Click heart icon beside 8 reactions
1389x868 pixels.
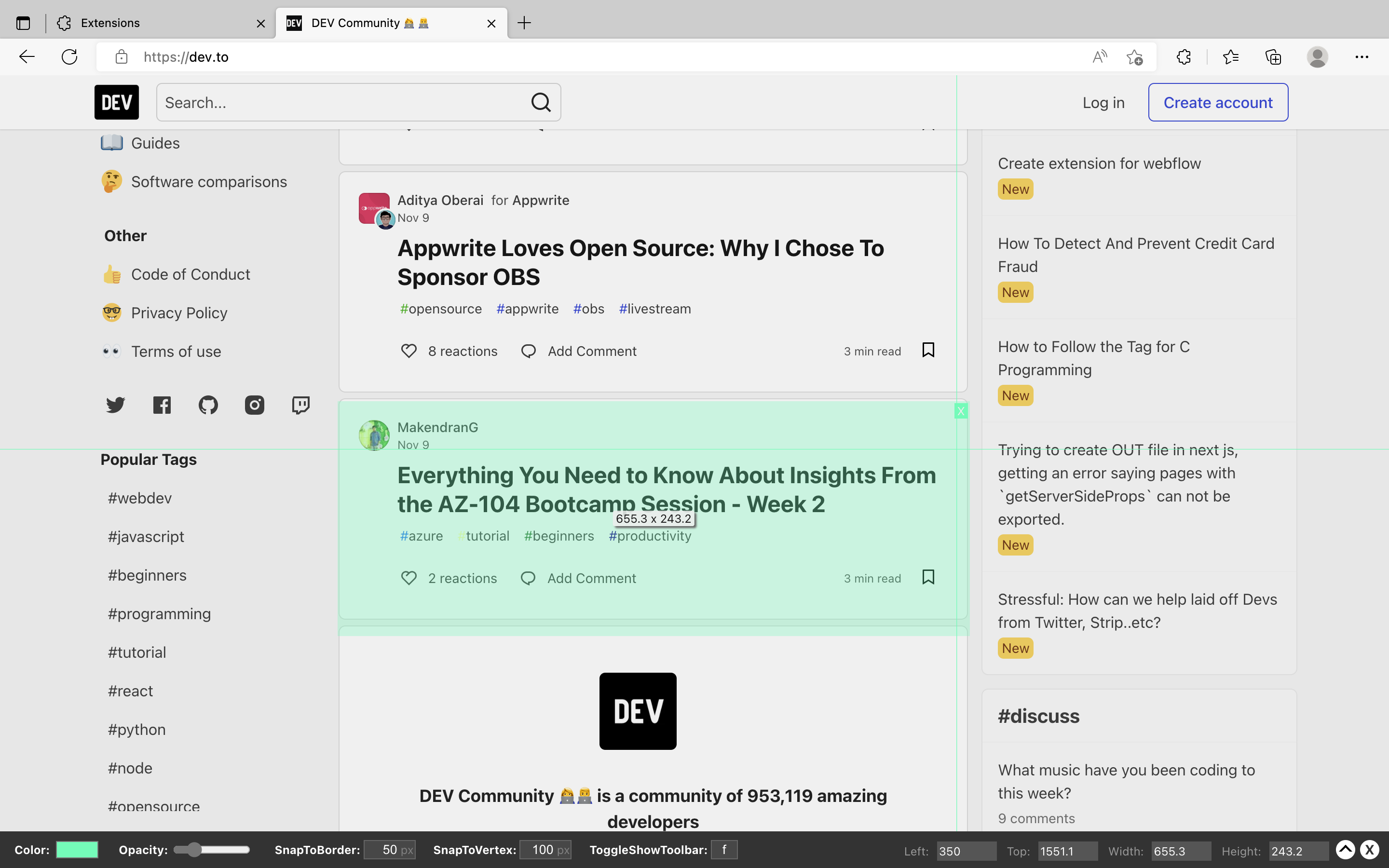pos(409,351)
